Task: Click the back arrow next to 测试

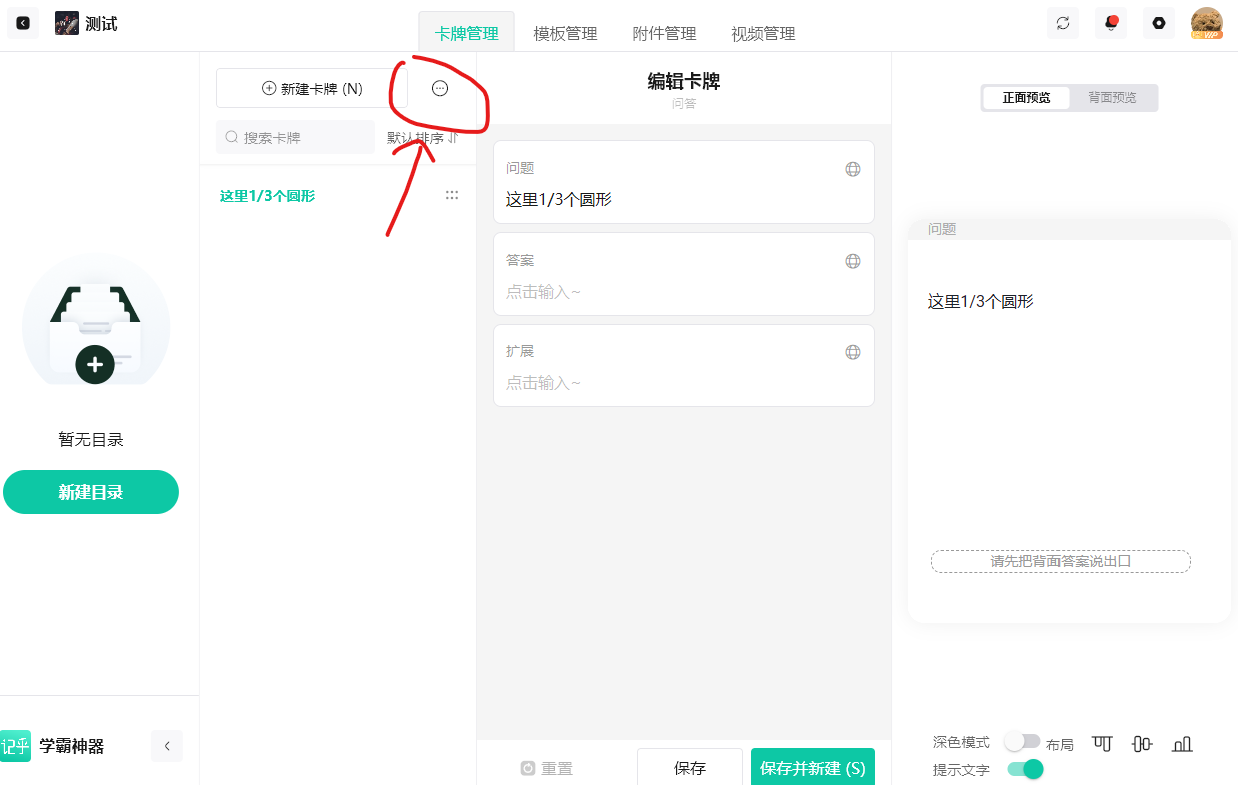Action: (23, 23)
